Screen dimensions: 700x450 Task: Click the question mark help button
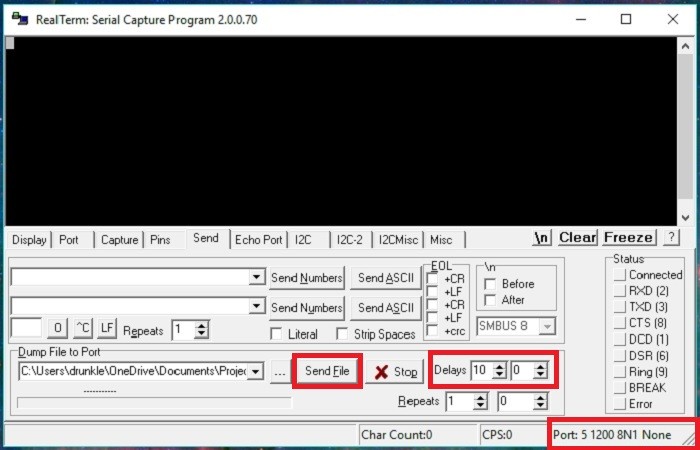point(671,238)
